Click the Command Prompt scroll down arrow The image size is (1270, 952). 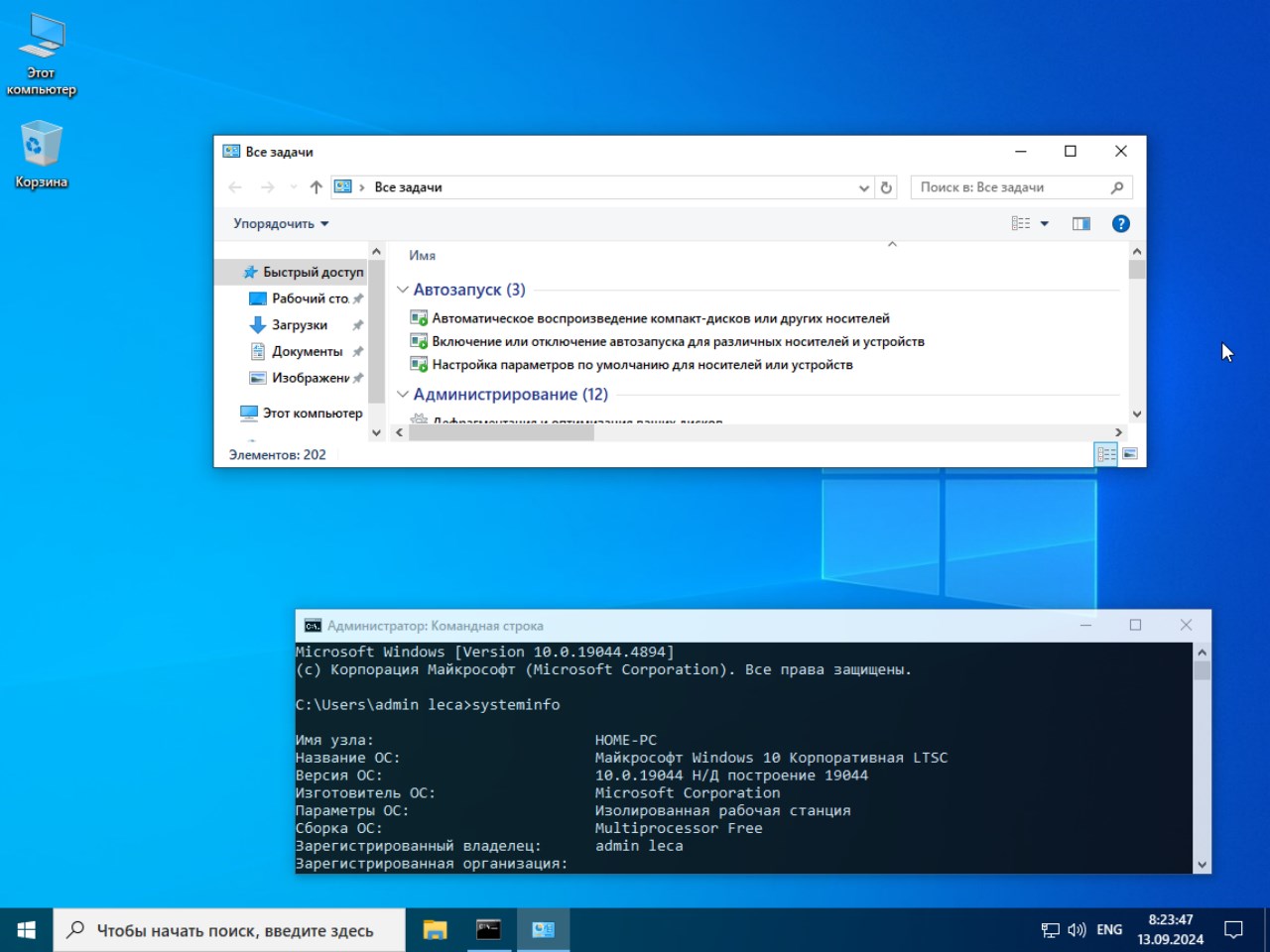[x=1202, y=865]
